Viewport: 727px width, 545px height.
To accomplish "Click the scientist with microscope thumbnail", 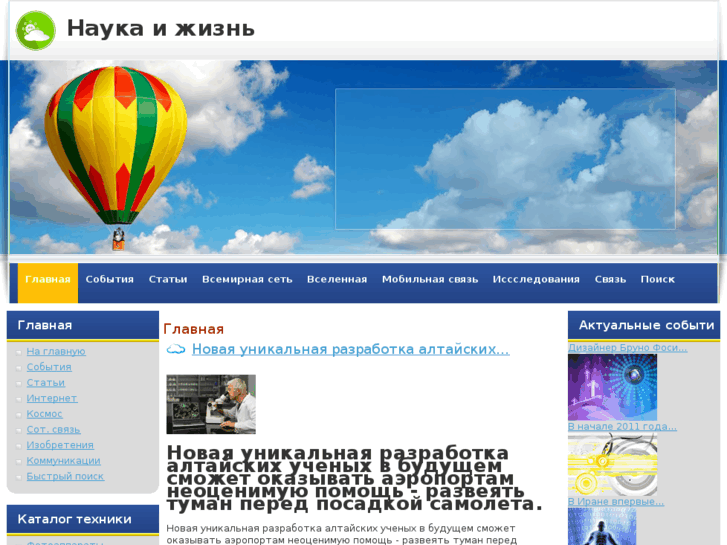I will [211, 404].
